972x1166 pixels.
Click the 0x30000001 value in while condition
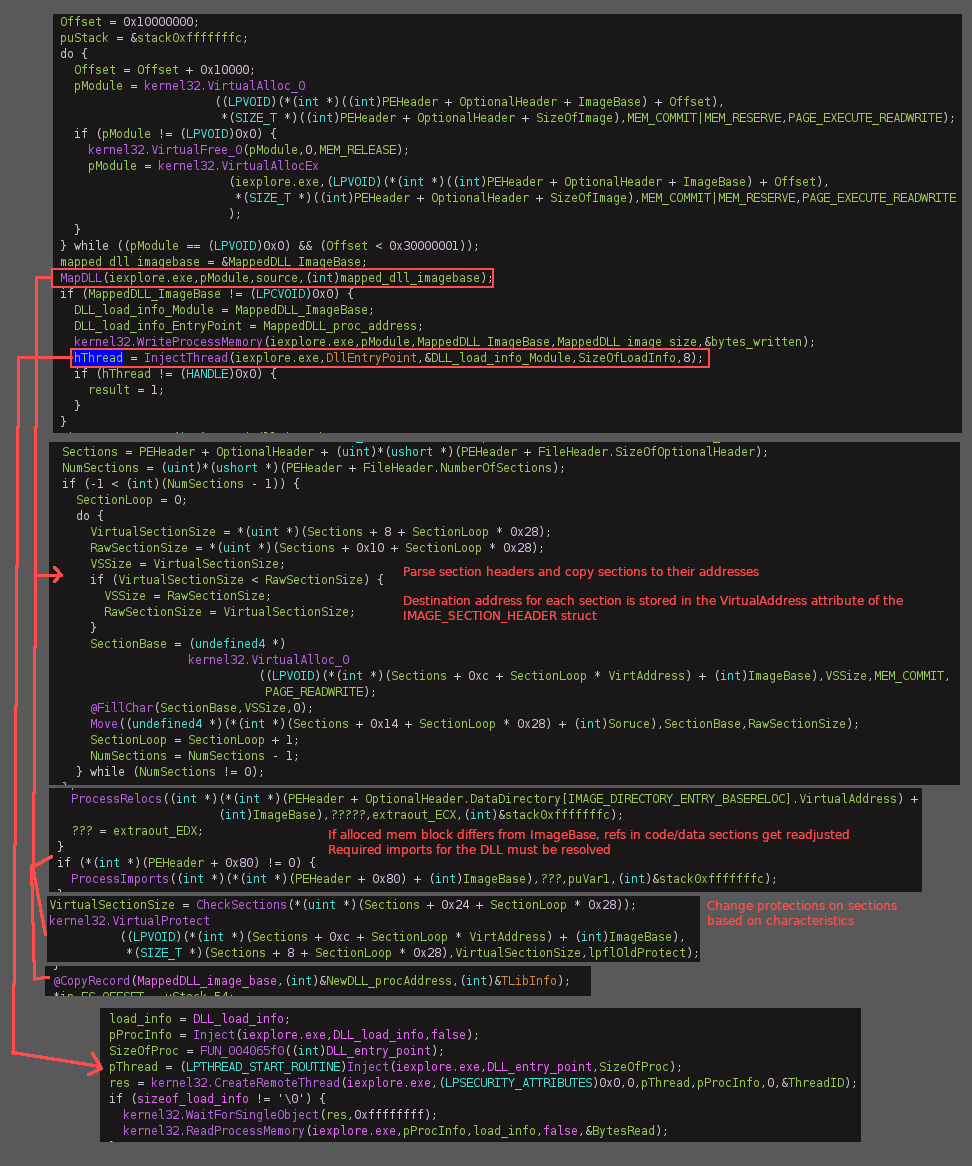[424, 245]
